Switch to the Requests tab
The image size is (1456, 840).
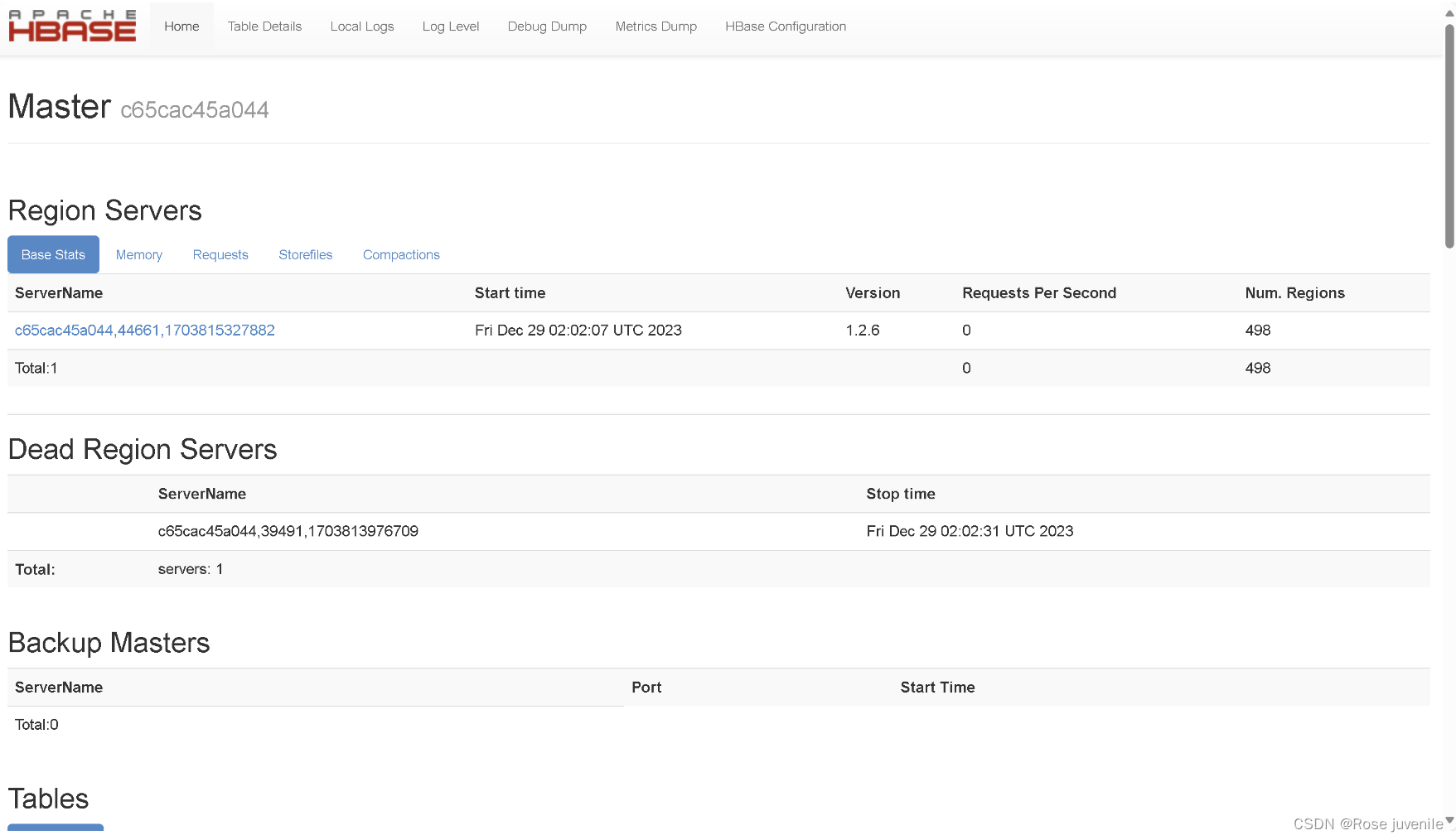tap(220, 255)
